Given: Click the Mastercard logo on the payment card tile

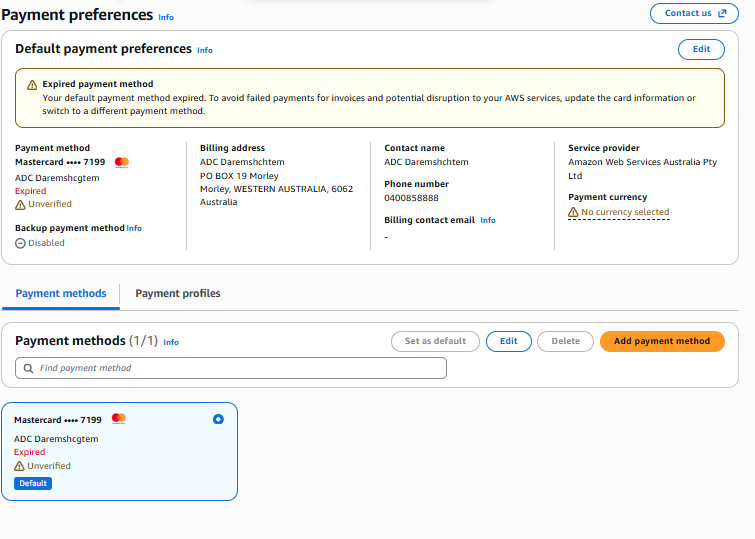Looking at the screenshot, I should 119,419.
